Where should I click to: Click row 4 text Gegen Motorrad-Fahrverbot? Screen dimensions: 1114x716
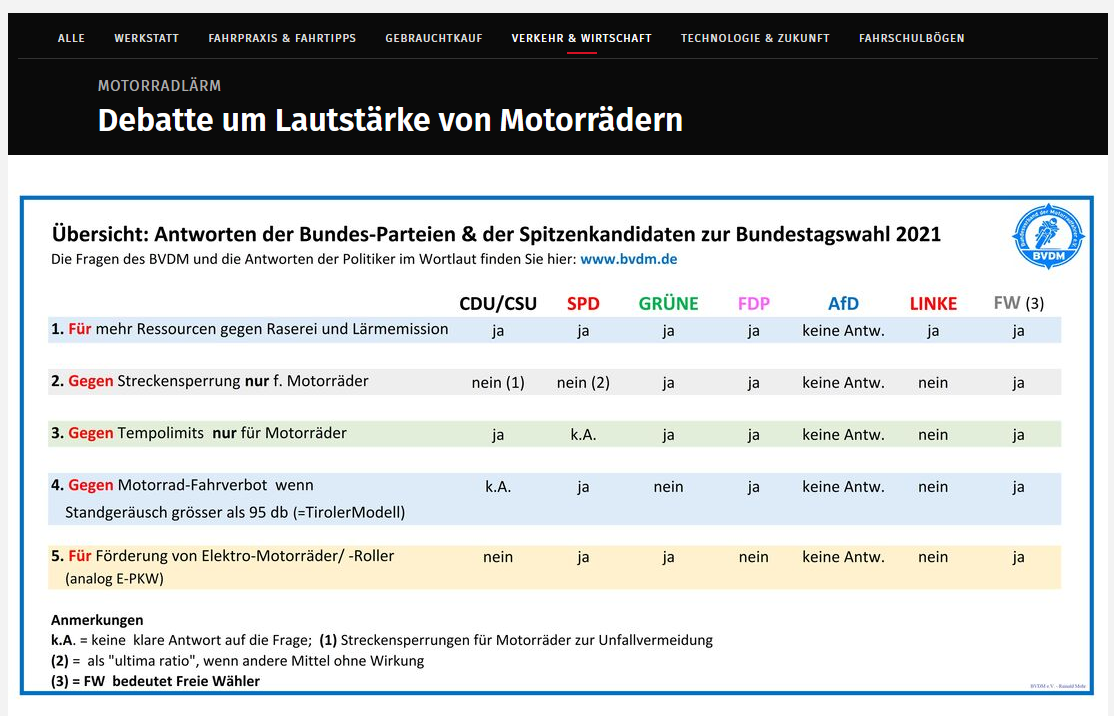point(182,486)
